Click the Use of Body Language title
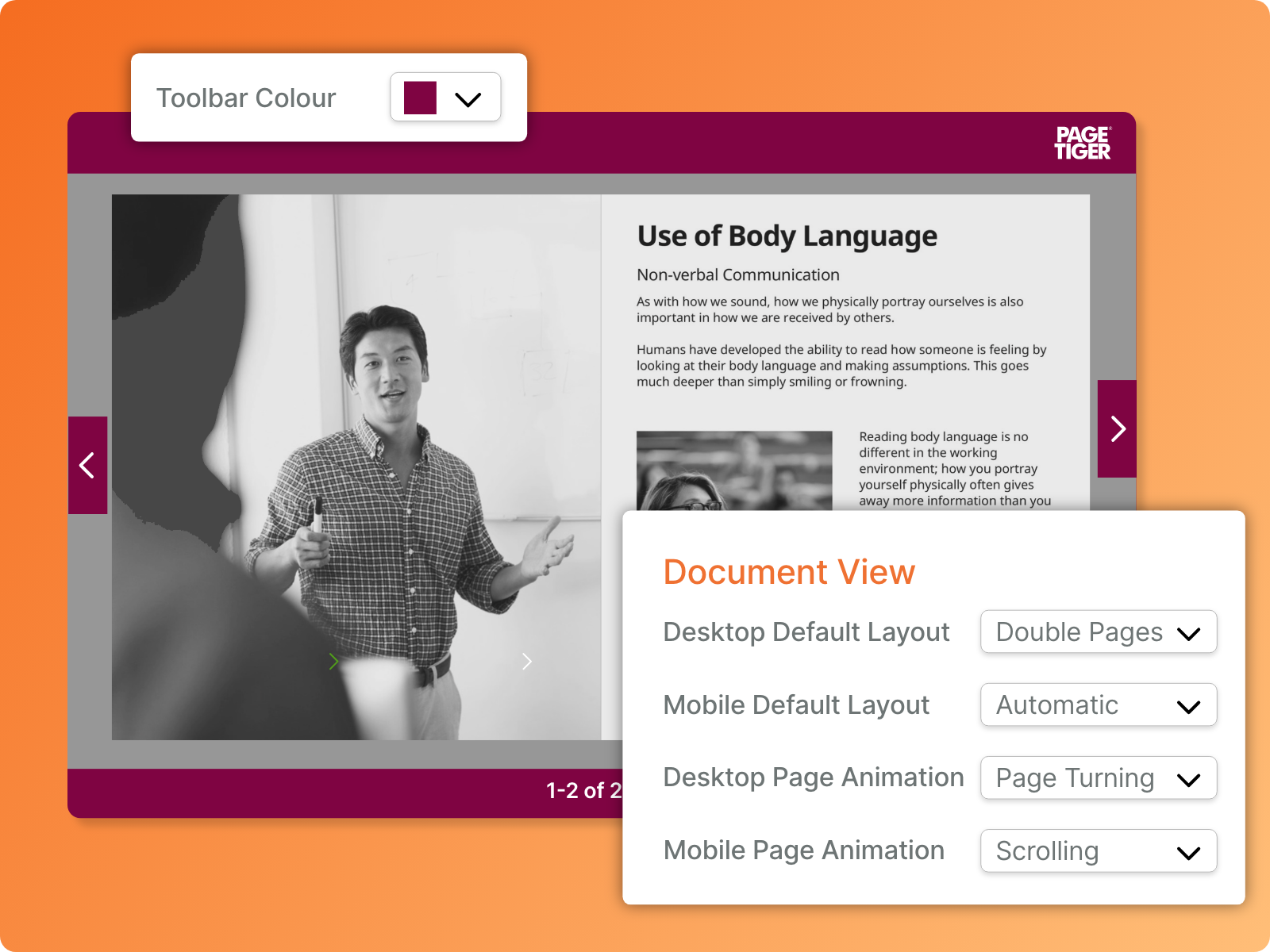The height and width of the screenshot is (952, 1270). (787, 236)
